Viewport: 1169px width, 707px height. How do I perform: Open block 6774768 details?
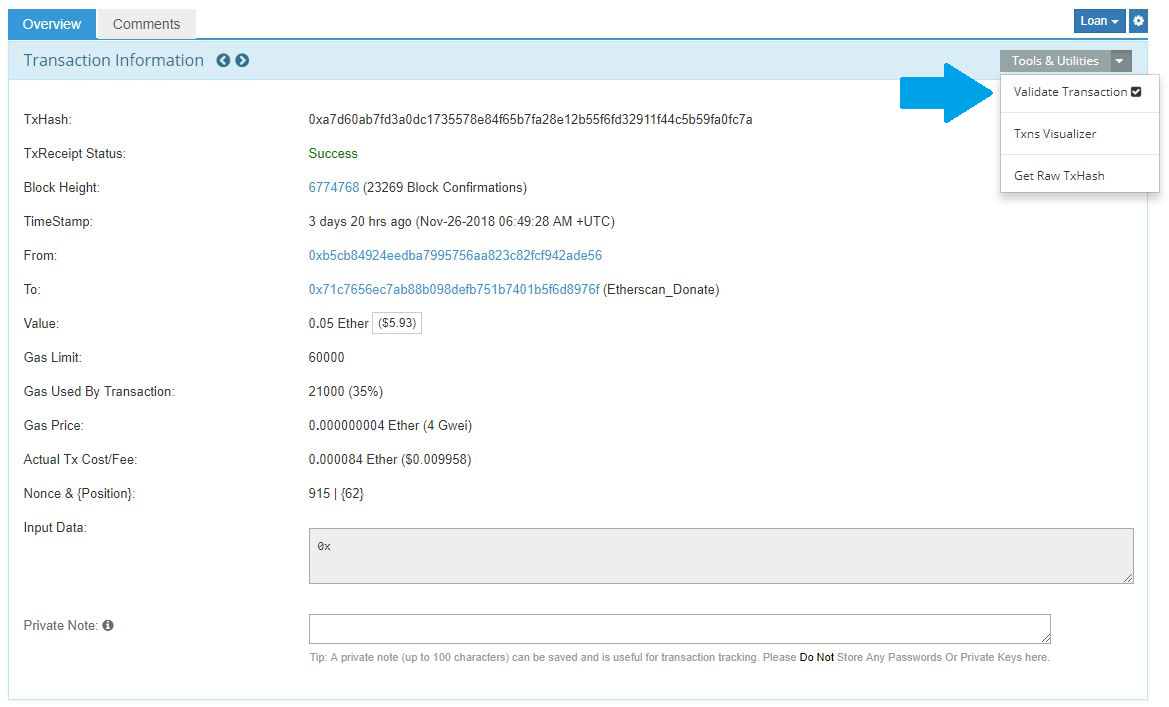(x=333, y=187)
